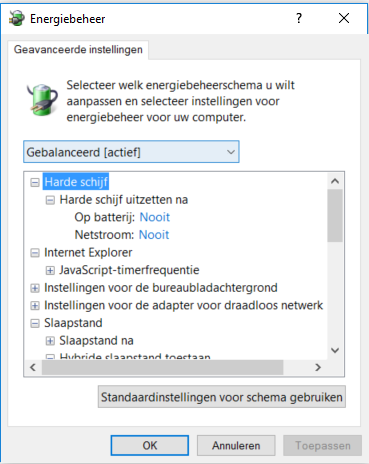Click the Annuleren button
Viewport: 369px width, 464px height.
coord(236,445)
